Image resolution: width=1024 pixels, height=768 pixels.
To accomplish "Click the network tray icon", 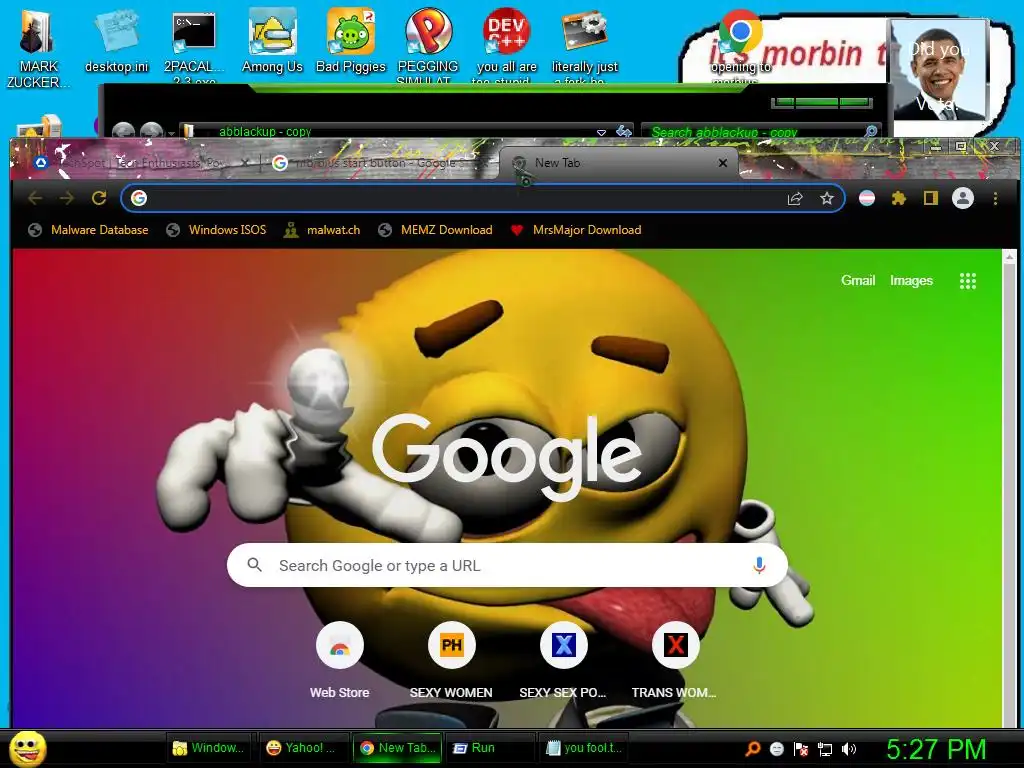I will tap(825, 749).
